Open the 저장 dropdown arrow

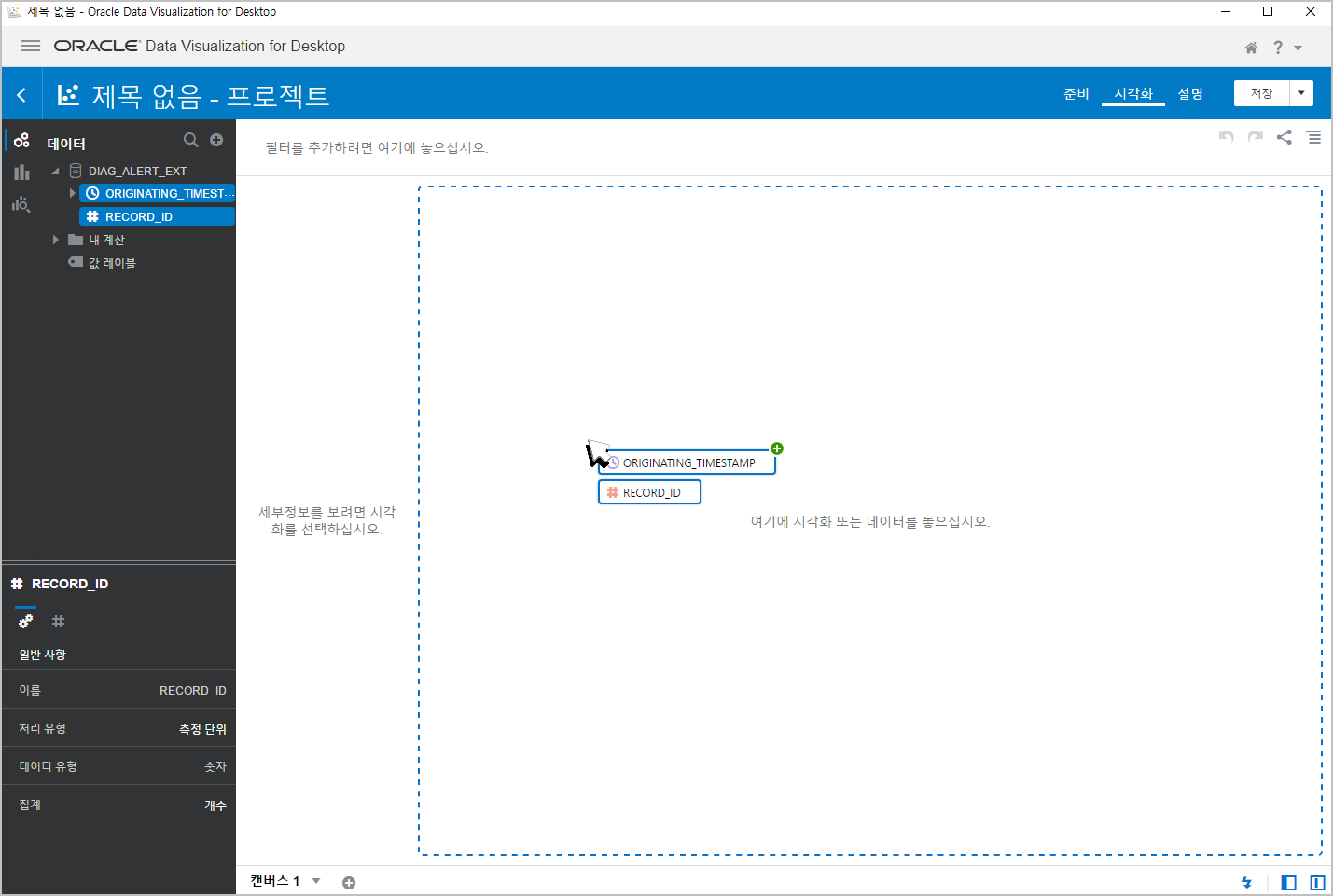tap(1301, 93)
